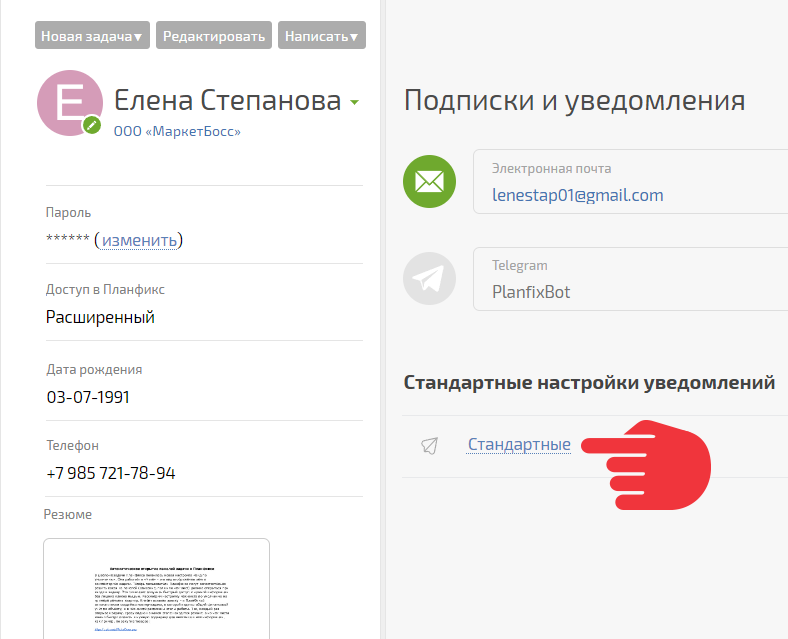Click the Елена Степанова name heading

click(228, 100)
